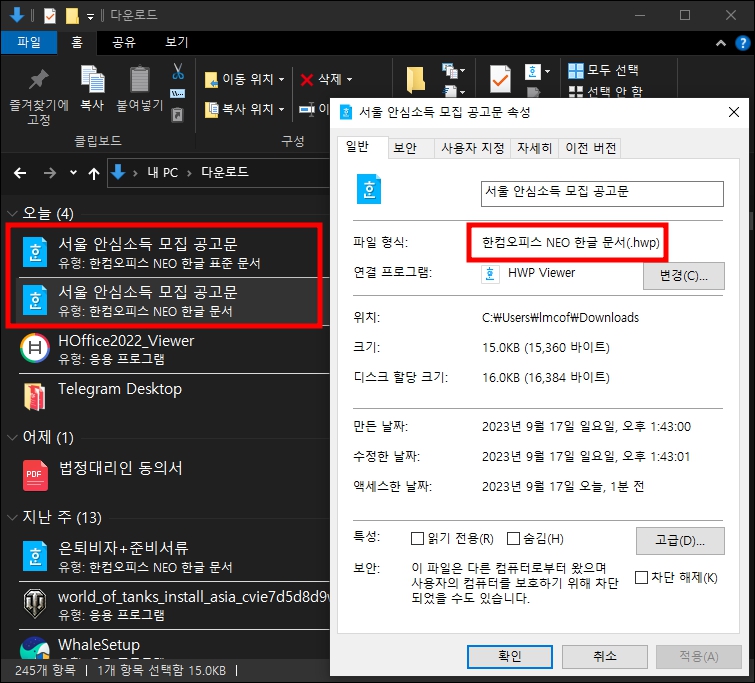Expand the 삭제 dropdown arrow
This screenshot has width=755, height=683.
[x=350, y=79]
